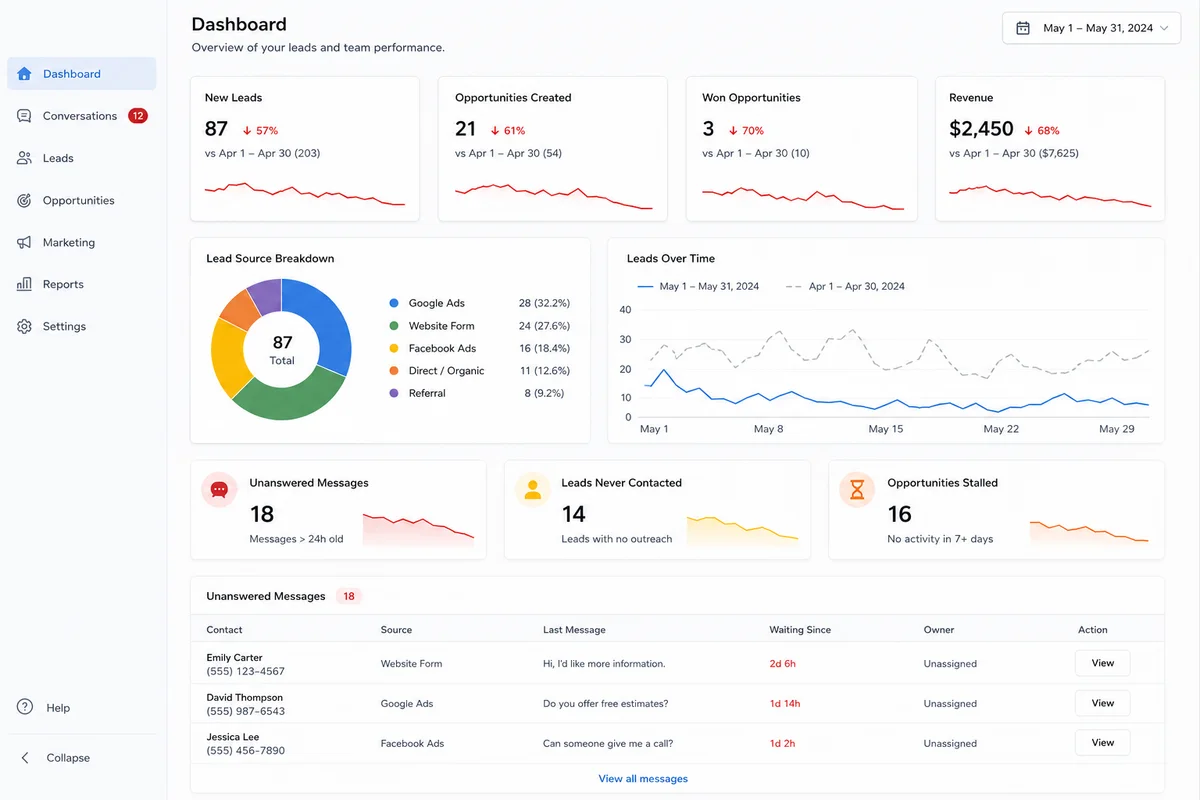This screenshot has width=1200, height=800.
Task: View David Thompson's message
Action: (x=1102, y=703)
